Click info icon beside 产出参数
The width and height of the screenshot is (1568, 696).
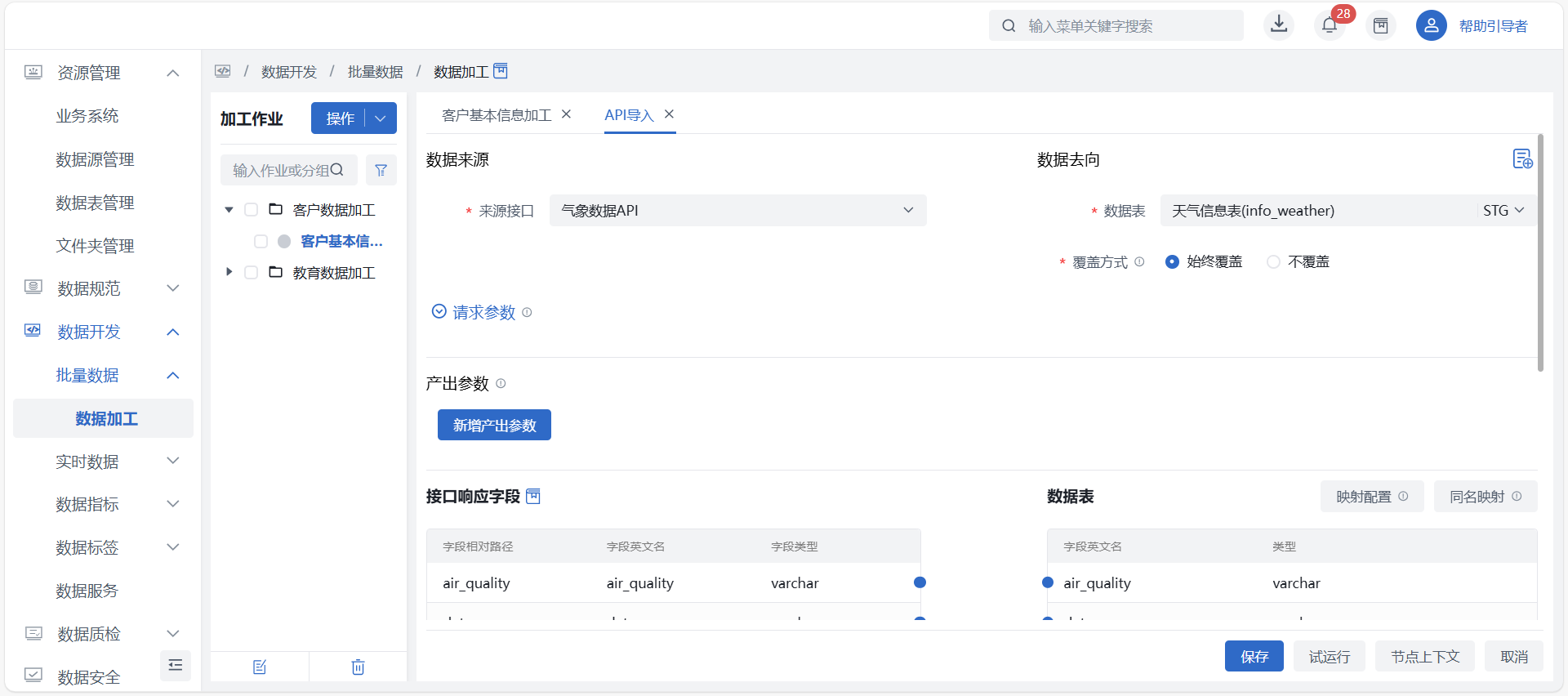pyautogui.click(x=501, y=383)
